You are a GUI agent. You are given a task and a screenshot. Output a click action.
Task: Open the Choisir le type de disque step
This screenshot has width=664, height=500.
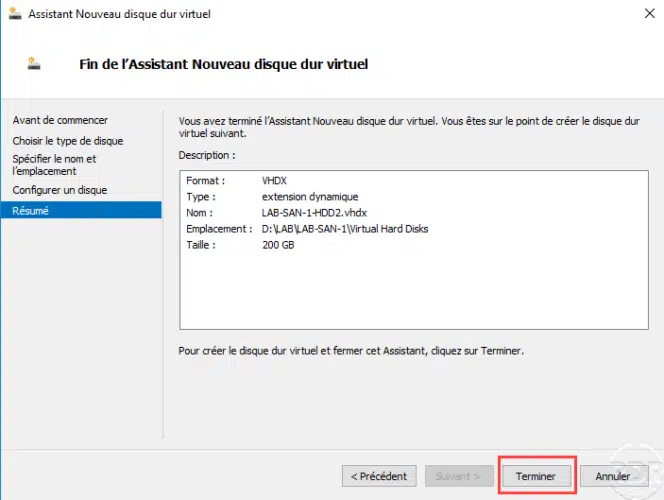tap(68, 141)
